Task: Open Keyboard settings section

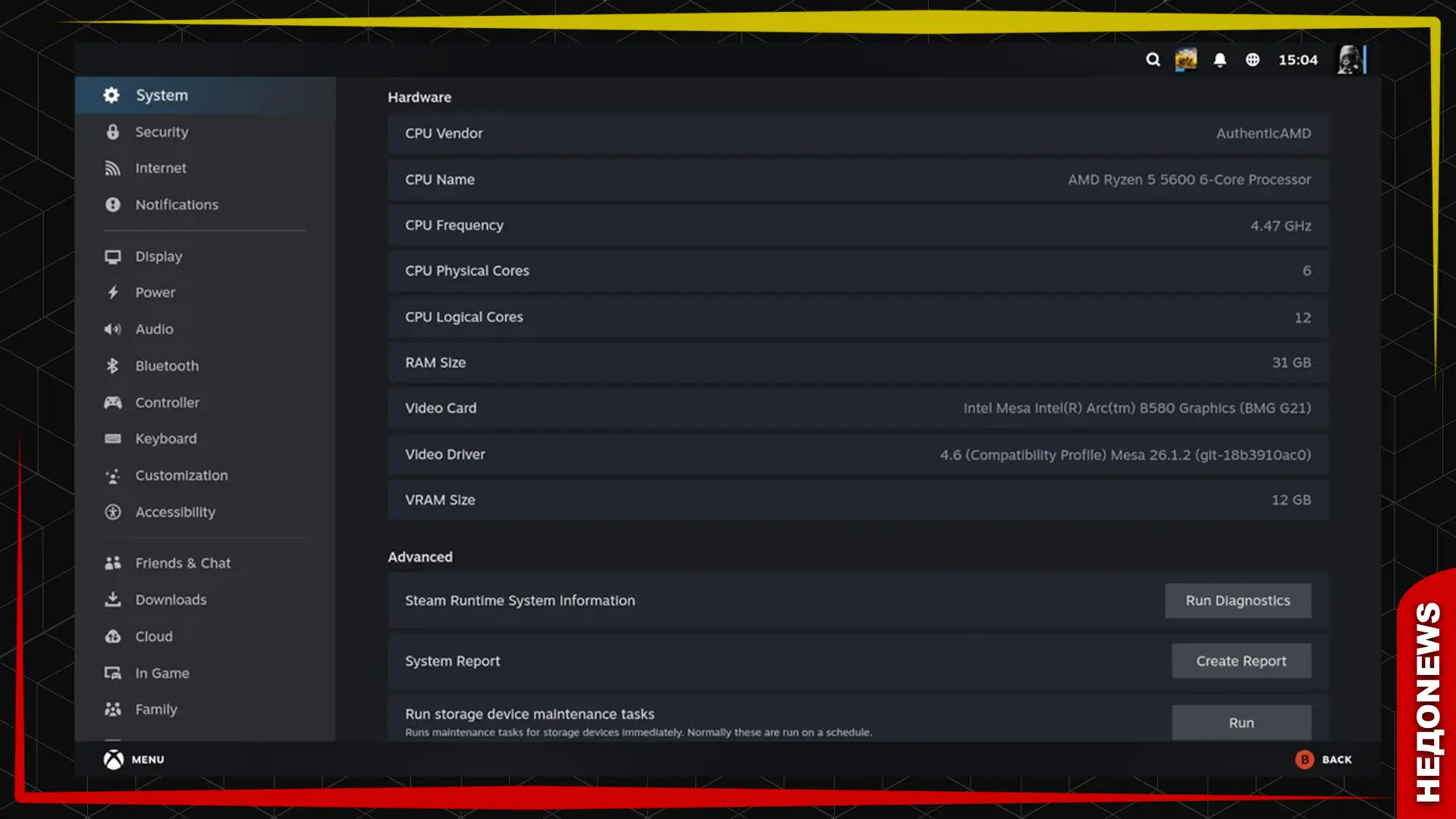Action: click(205, 439)
